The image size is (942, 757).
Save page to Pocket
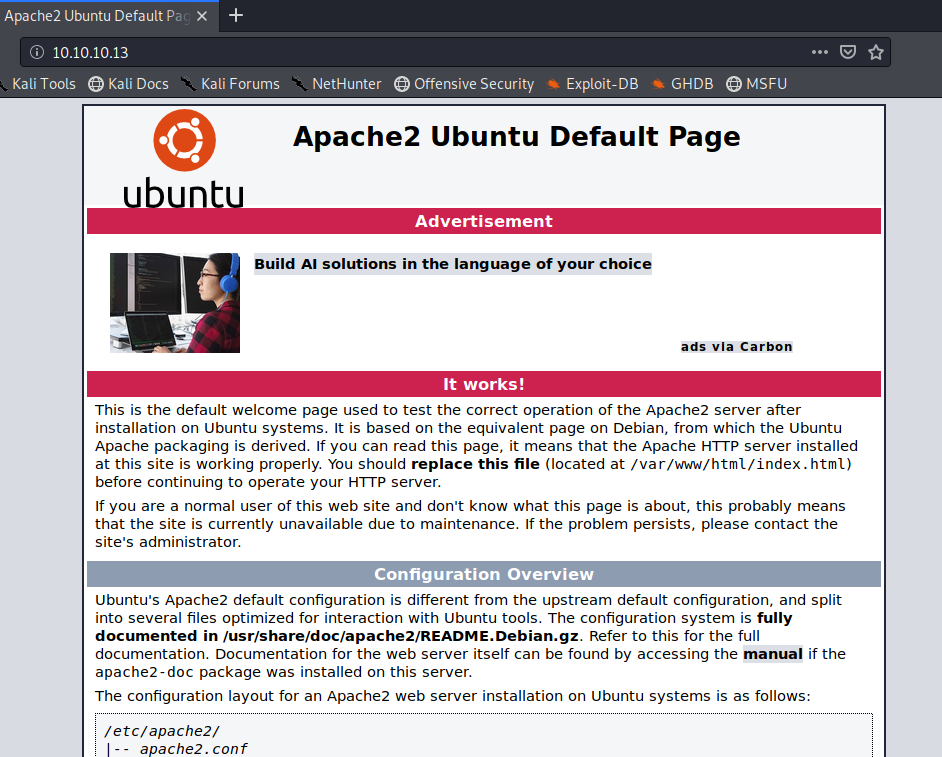[x=848, y=52]
